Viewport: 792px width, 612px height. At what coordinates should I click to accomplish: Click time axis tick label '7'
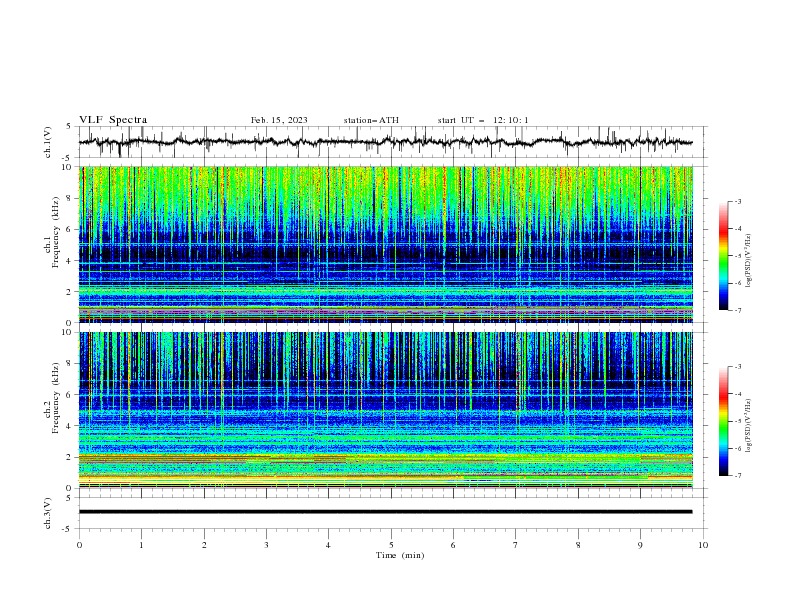click(x=516, y=545)
